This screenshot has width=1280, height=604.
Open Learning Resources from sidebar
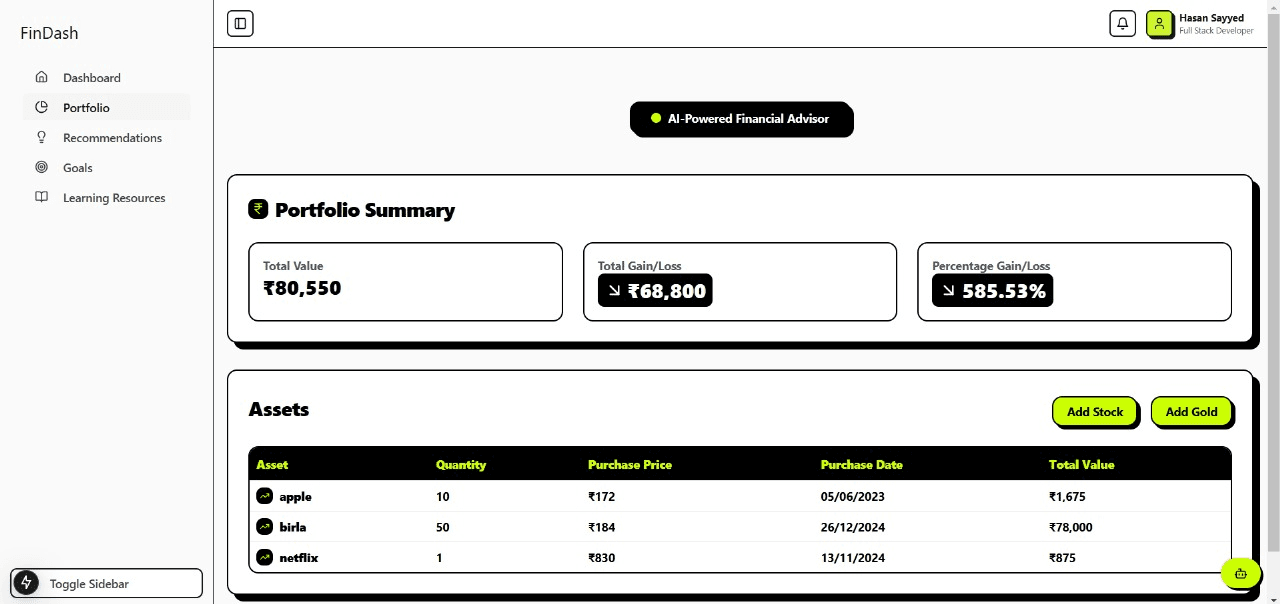tap(114, 198)
